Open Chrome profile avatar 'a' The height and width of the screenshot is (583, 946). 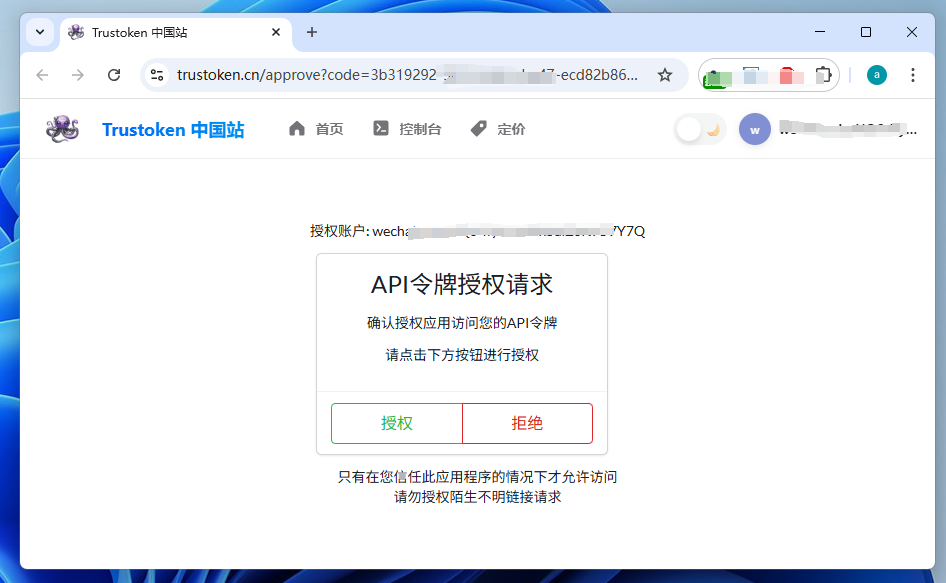click(x=877, y=75)
